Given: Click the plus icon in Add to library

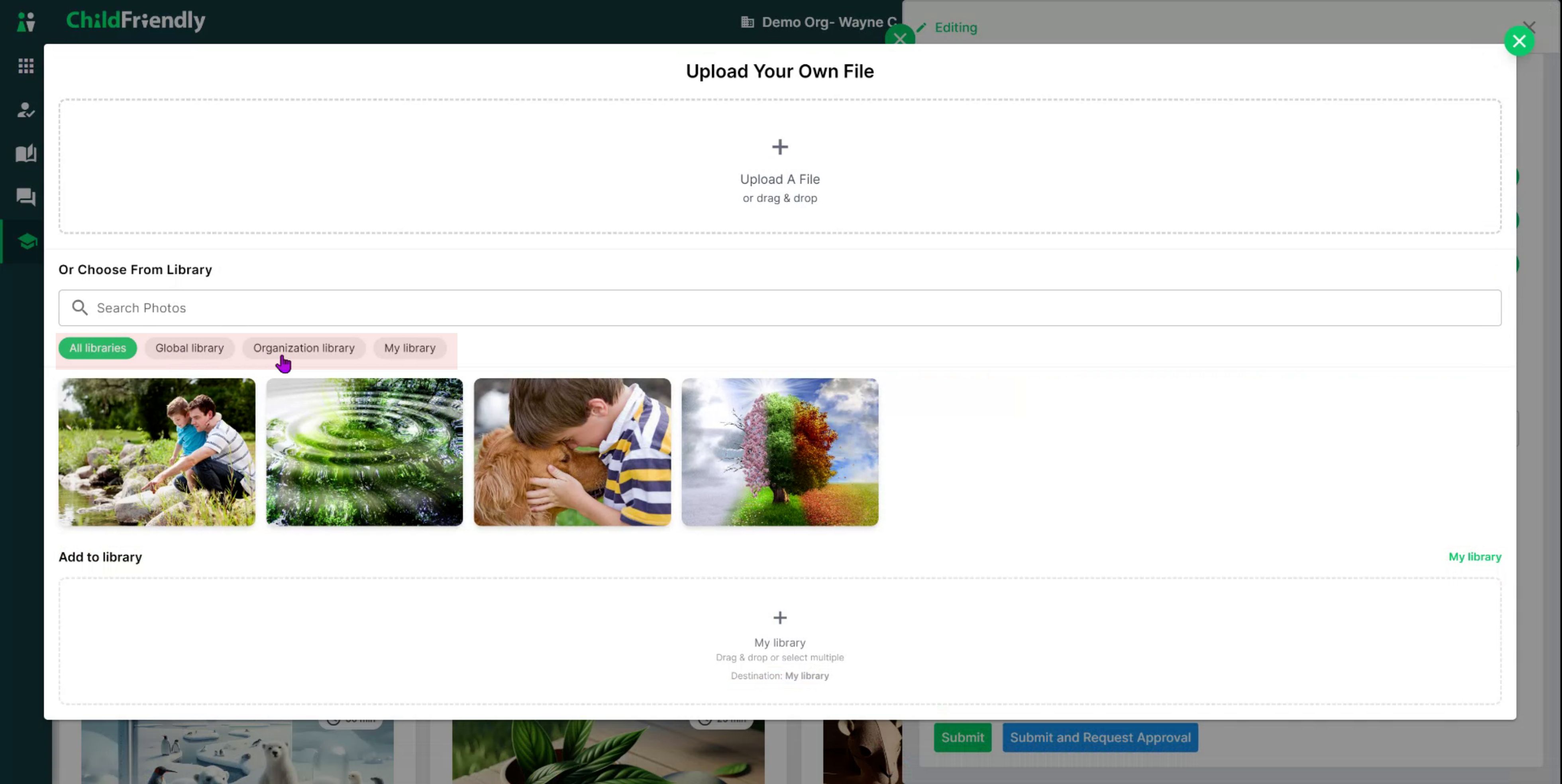Looking at the screenshot, I should click(x=780, y=617).
